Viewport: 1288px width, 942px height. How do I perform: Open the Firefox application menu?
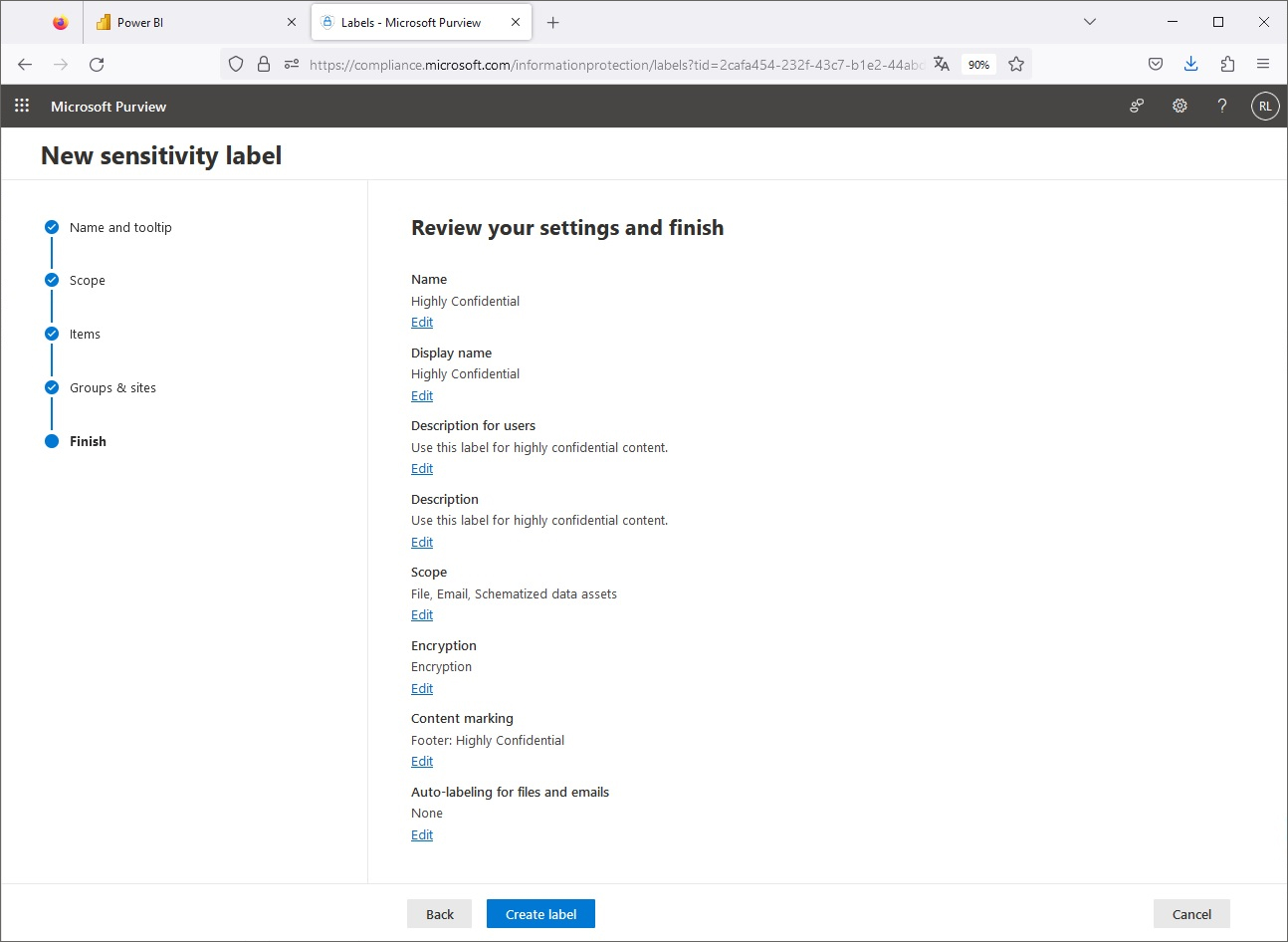tap(1262, 63)
